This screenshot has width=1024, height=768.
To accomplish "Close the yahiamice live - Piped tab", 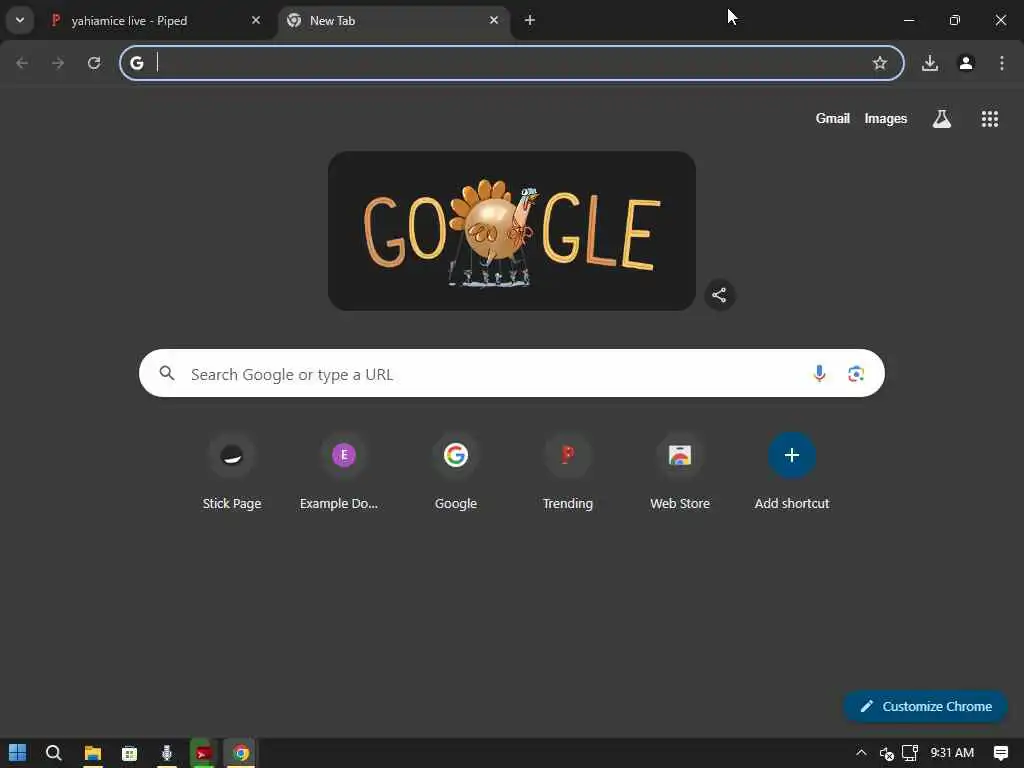I will (256, 20).
